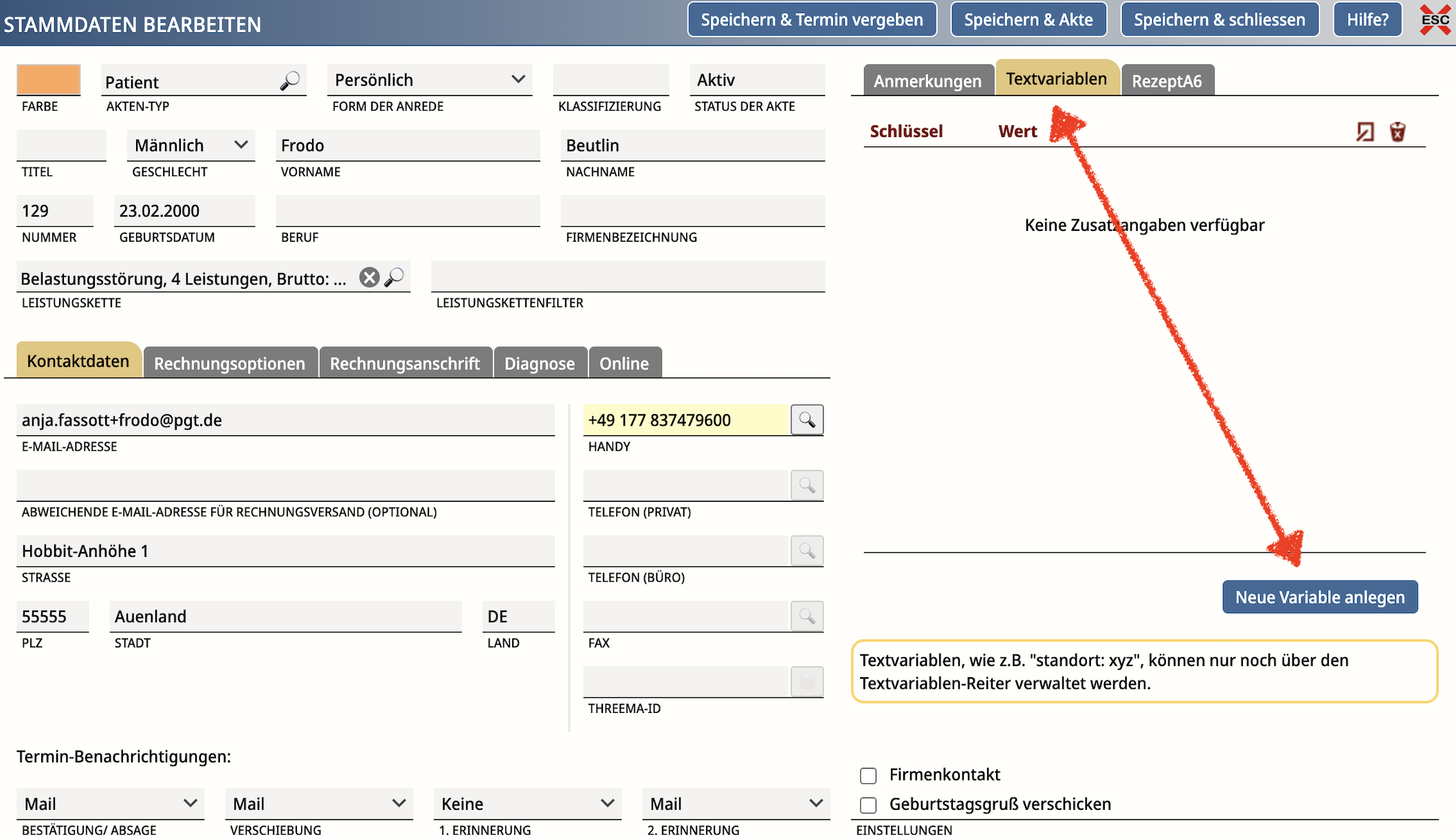
Task: Enable the Firmenkontakt checkbox
Action: pyautogui.click(x=868, y=775)
